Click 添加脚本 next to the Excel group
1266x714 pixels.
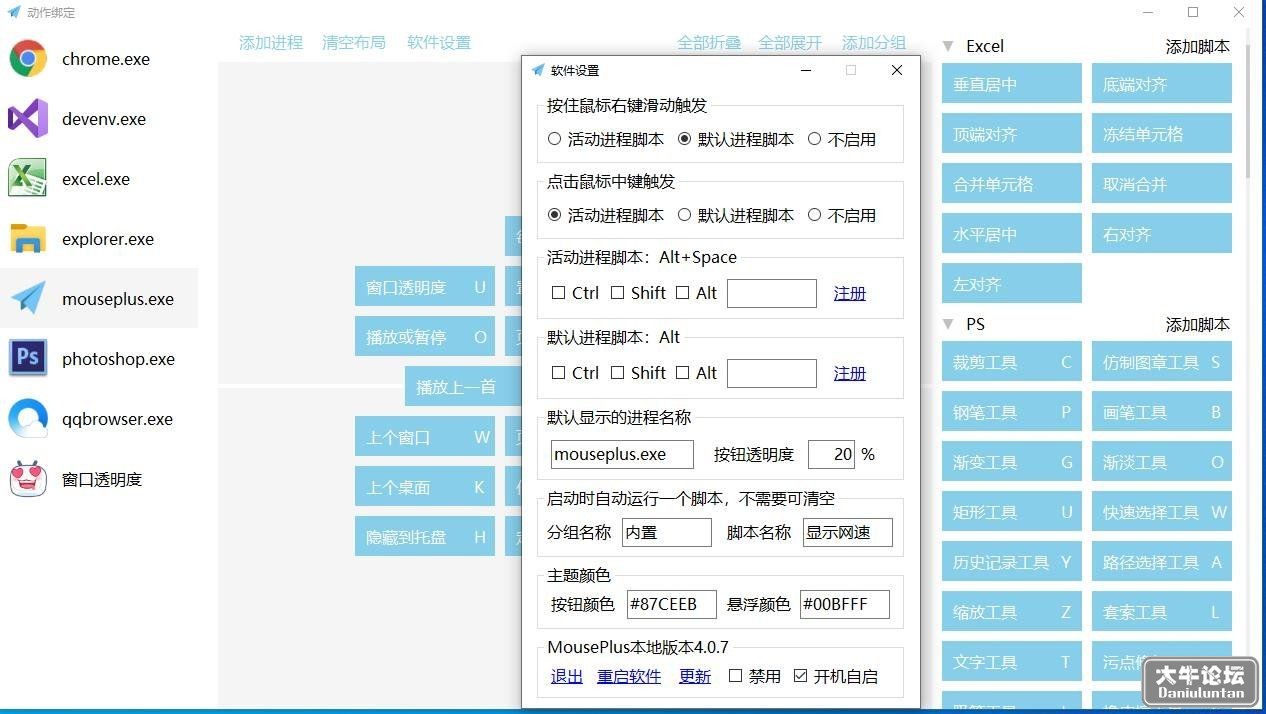tap(1198, 46)
